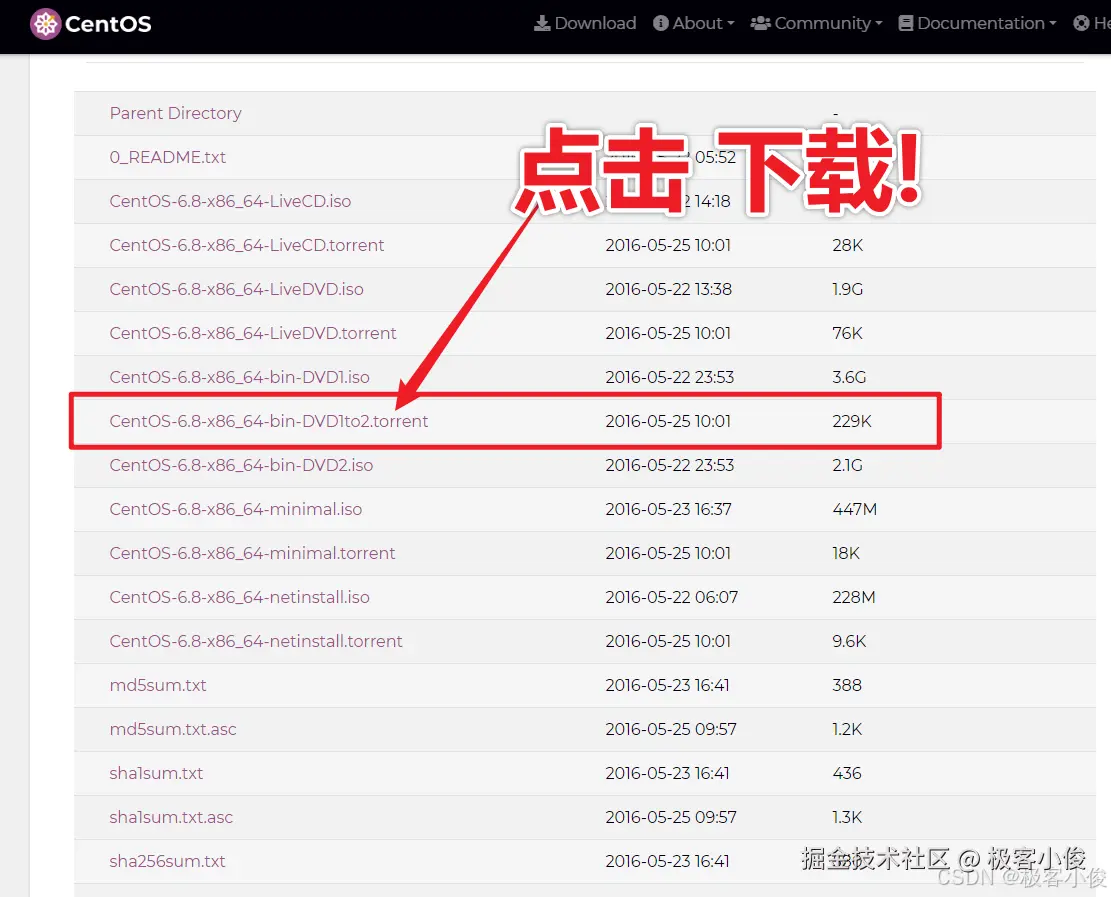Click the bin-DVD1to2.torrent link
1111x897 pixels.
(x=269, y=421)
